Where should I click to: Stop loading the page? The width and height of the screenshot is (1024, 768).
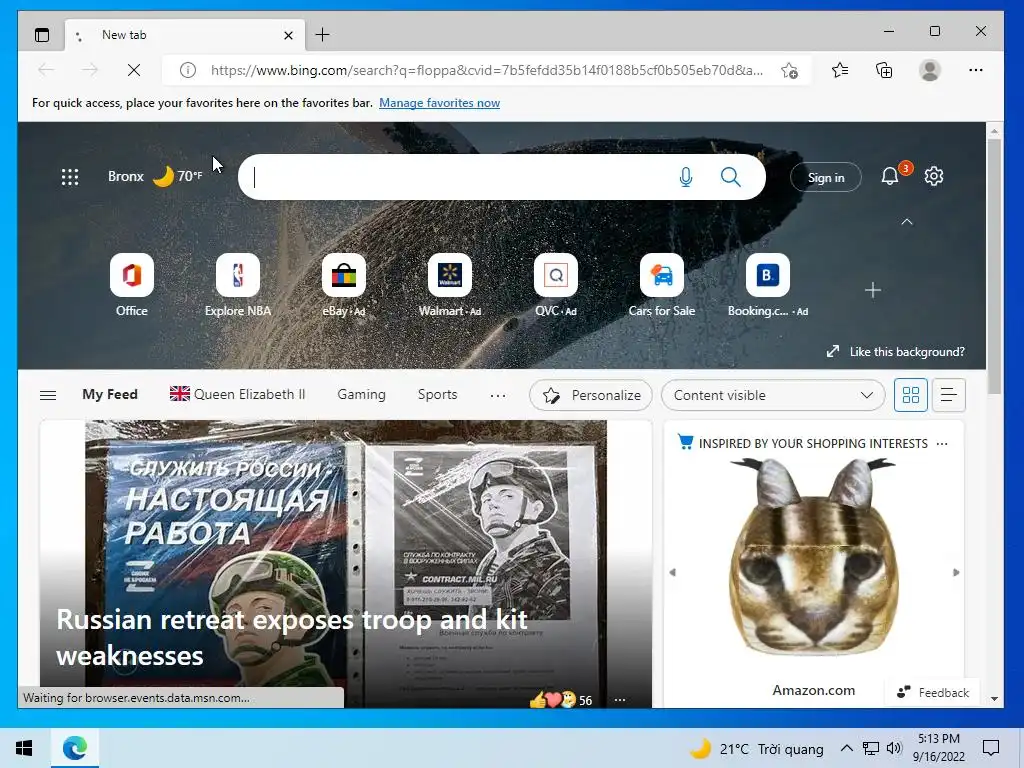coord(134,70)
